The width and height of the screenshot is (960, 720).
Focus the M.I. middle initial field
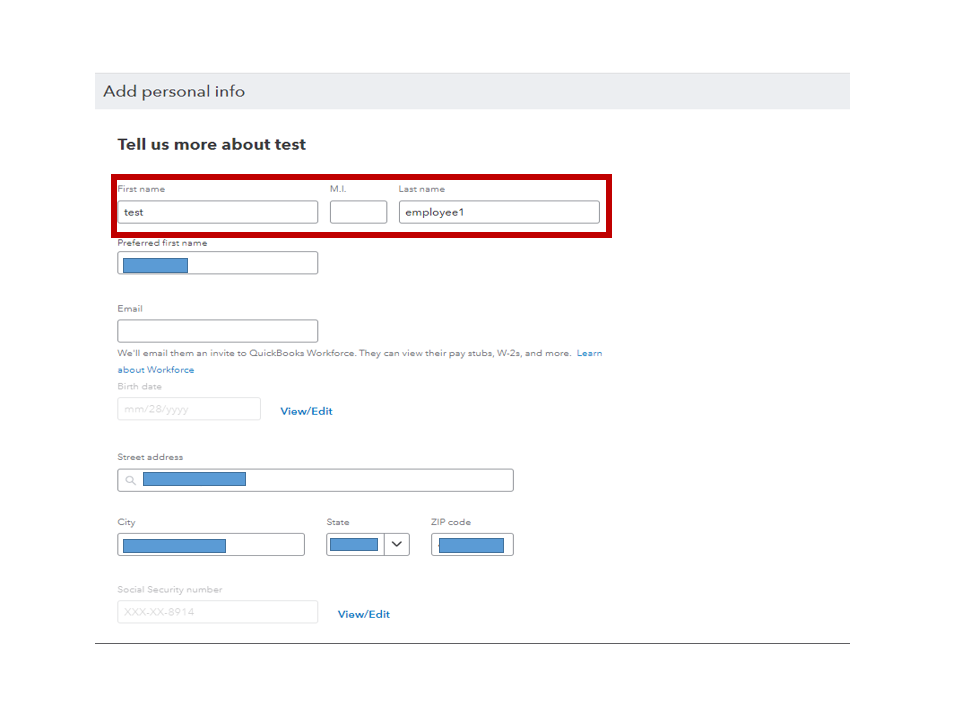pos(358,212)
